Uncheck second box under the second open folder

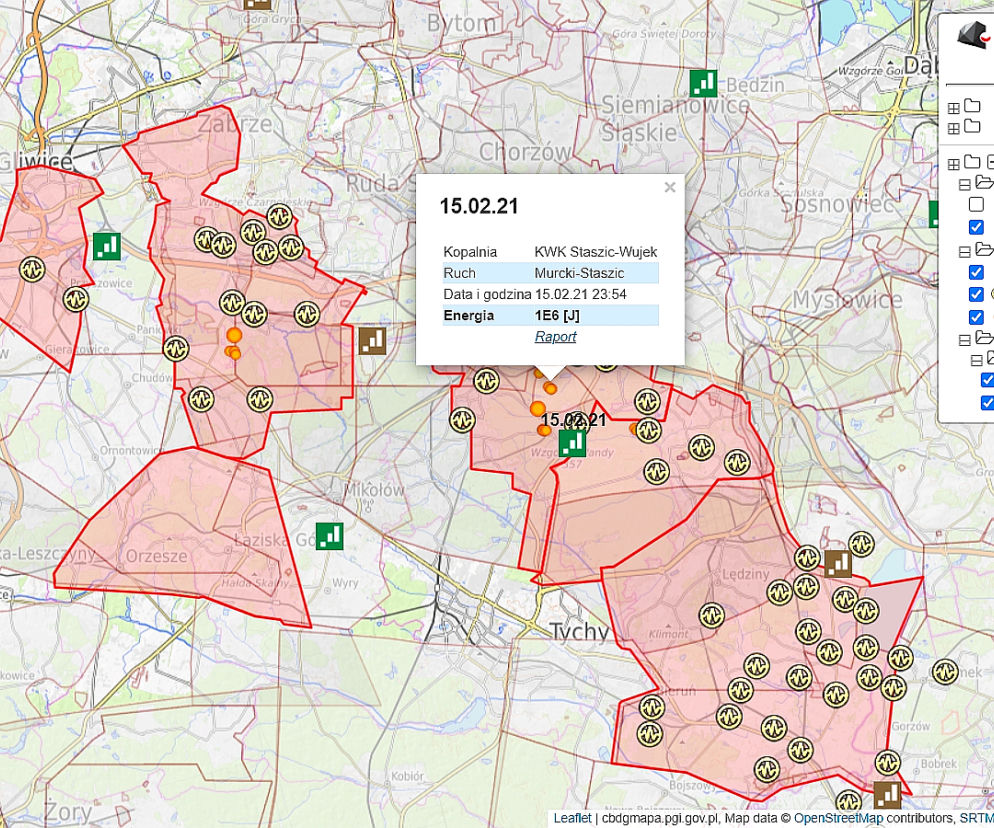pos(976,294)
